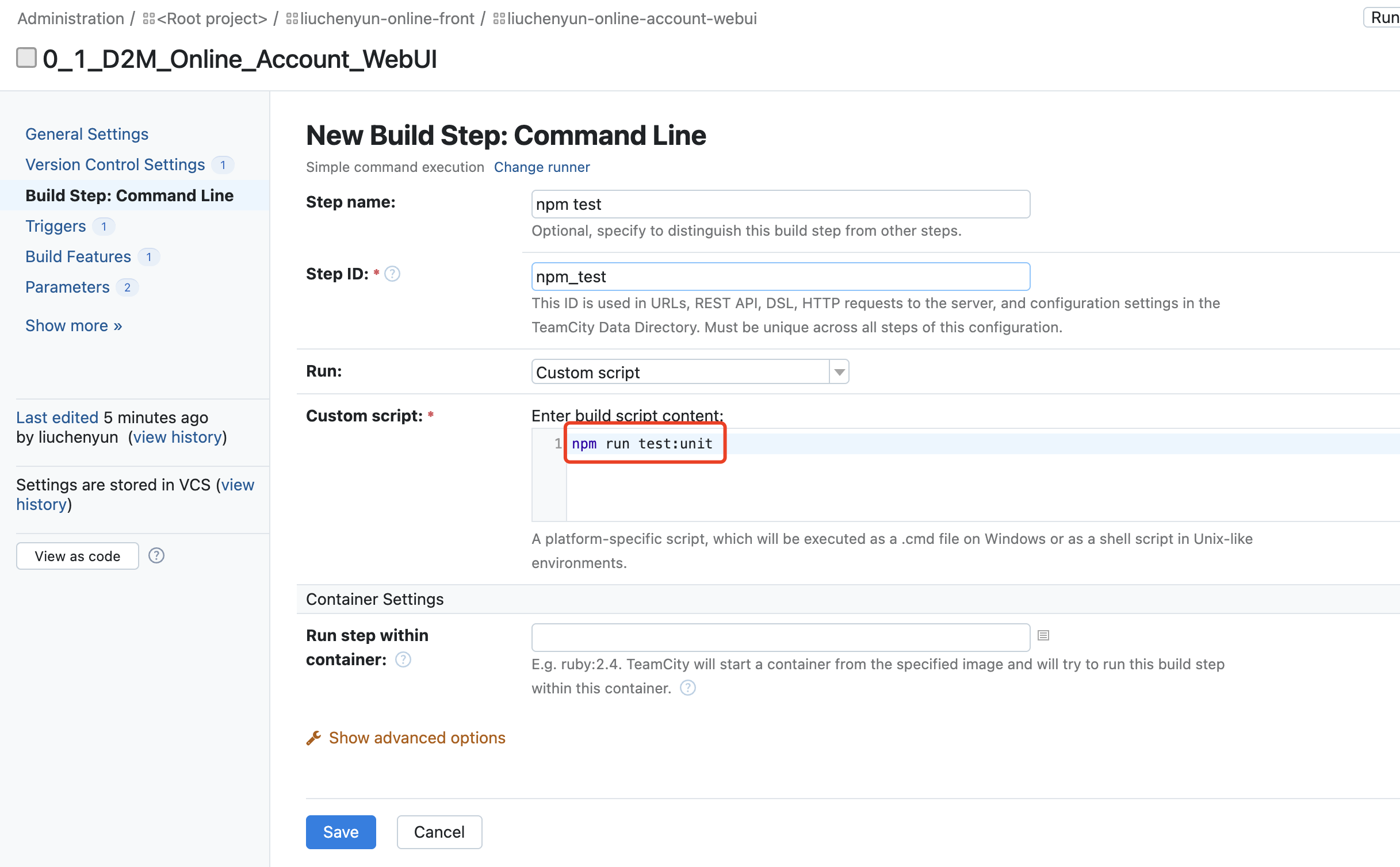1400x867 pixels.
Task: Open the Parameters settings tab
Action: tap(67, 287)
